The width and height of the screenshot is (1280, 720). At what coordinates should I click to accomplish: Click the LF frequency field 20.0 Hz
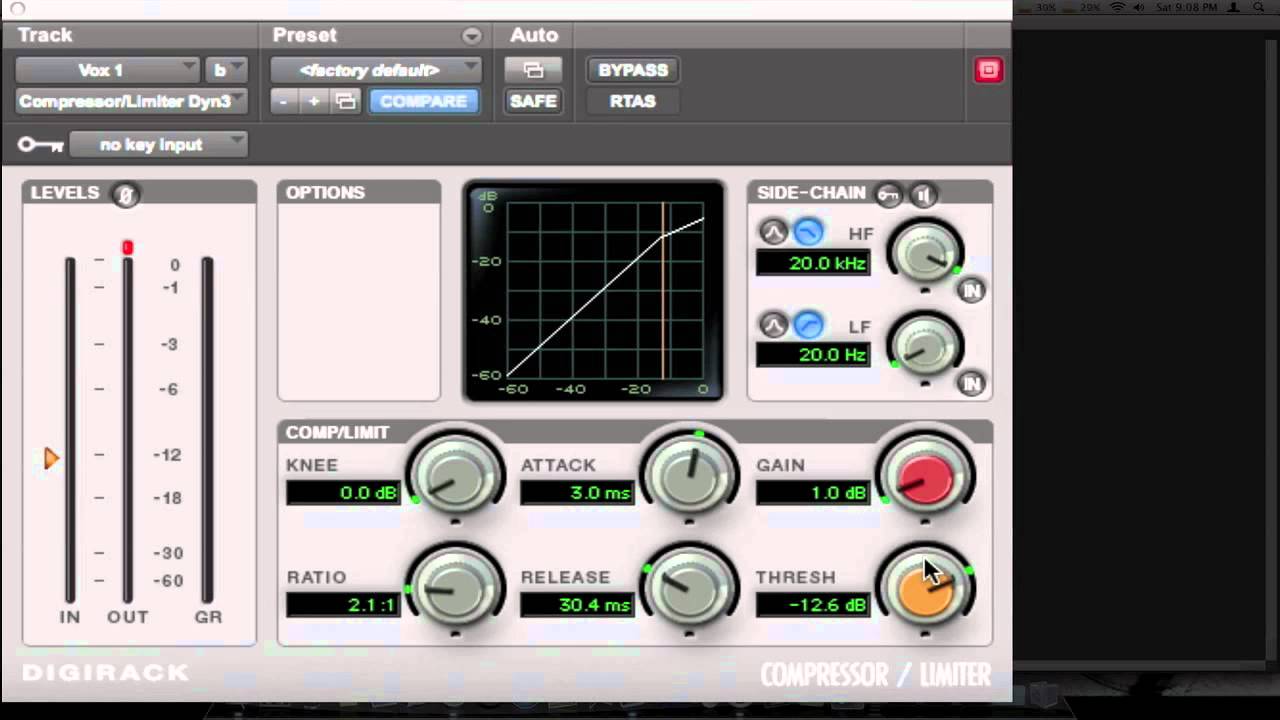813,355
